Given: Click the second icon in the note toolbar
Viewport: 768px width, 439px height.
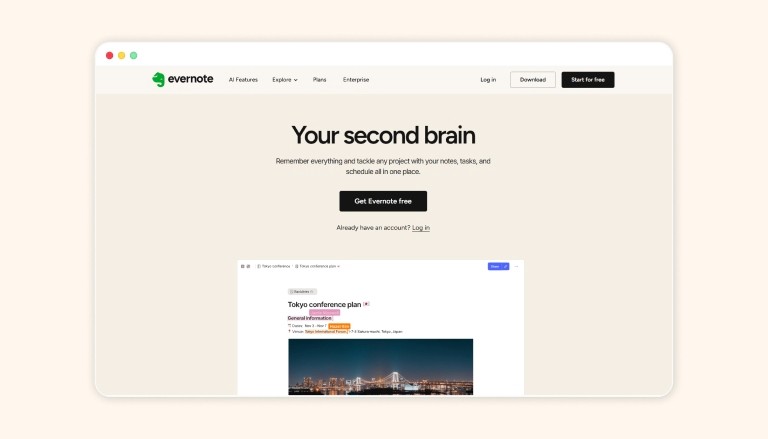Looking at the screenshot, I should [248, 267].
